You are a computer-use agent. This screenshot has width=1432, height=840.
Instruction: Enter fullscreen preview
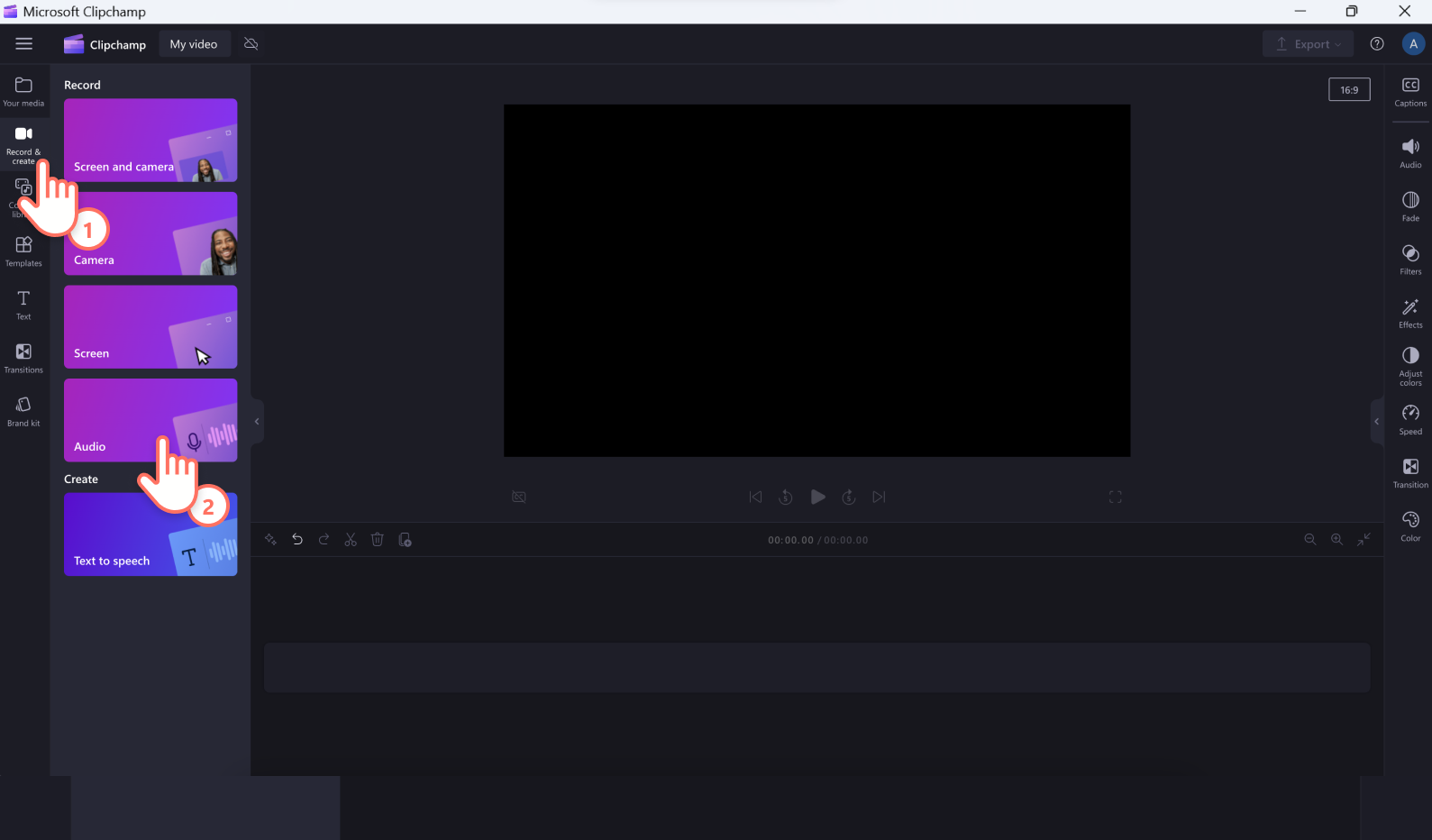click(x=1116, y=497)
